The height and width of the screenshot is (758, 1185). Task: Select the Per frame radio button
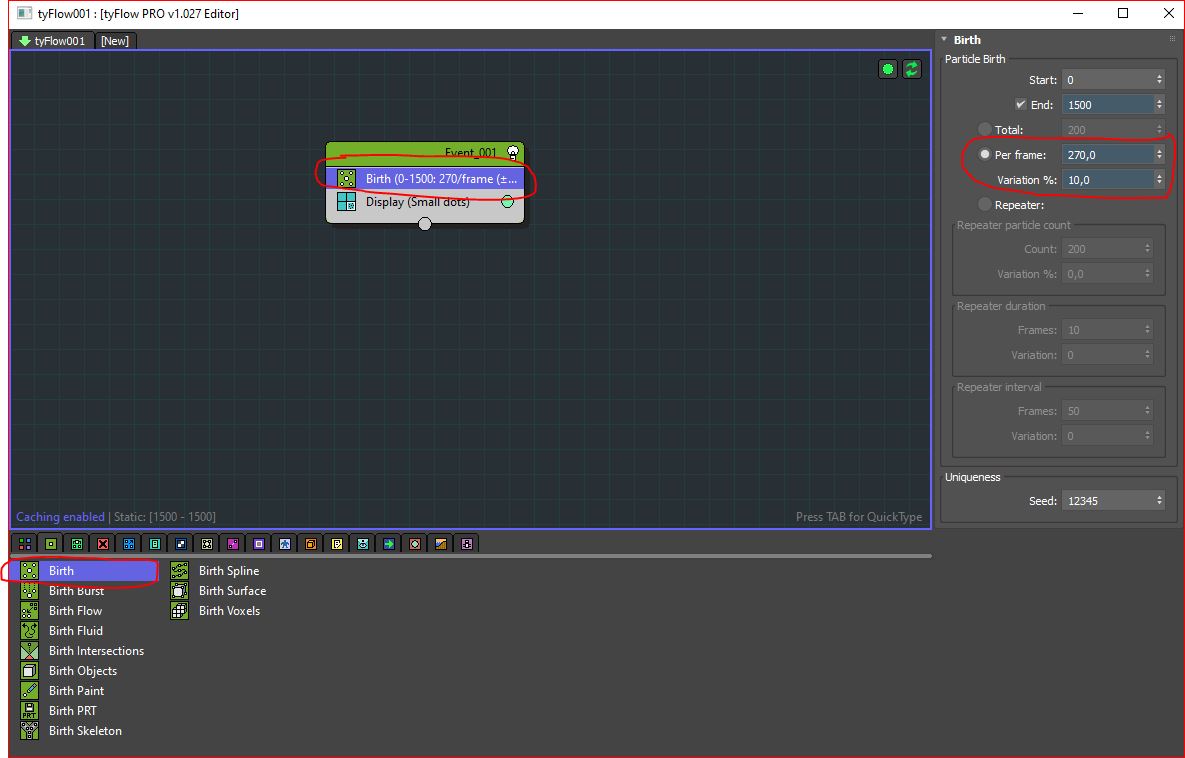[x=985, y=154]
